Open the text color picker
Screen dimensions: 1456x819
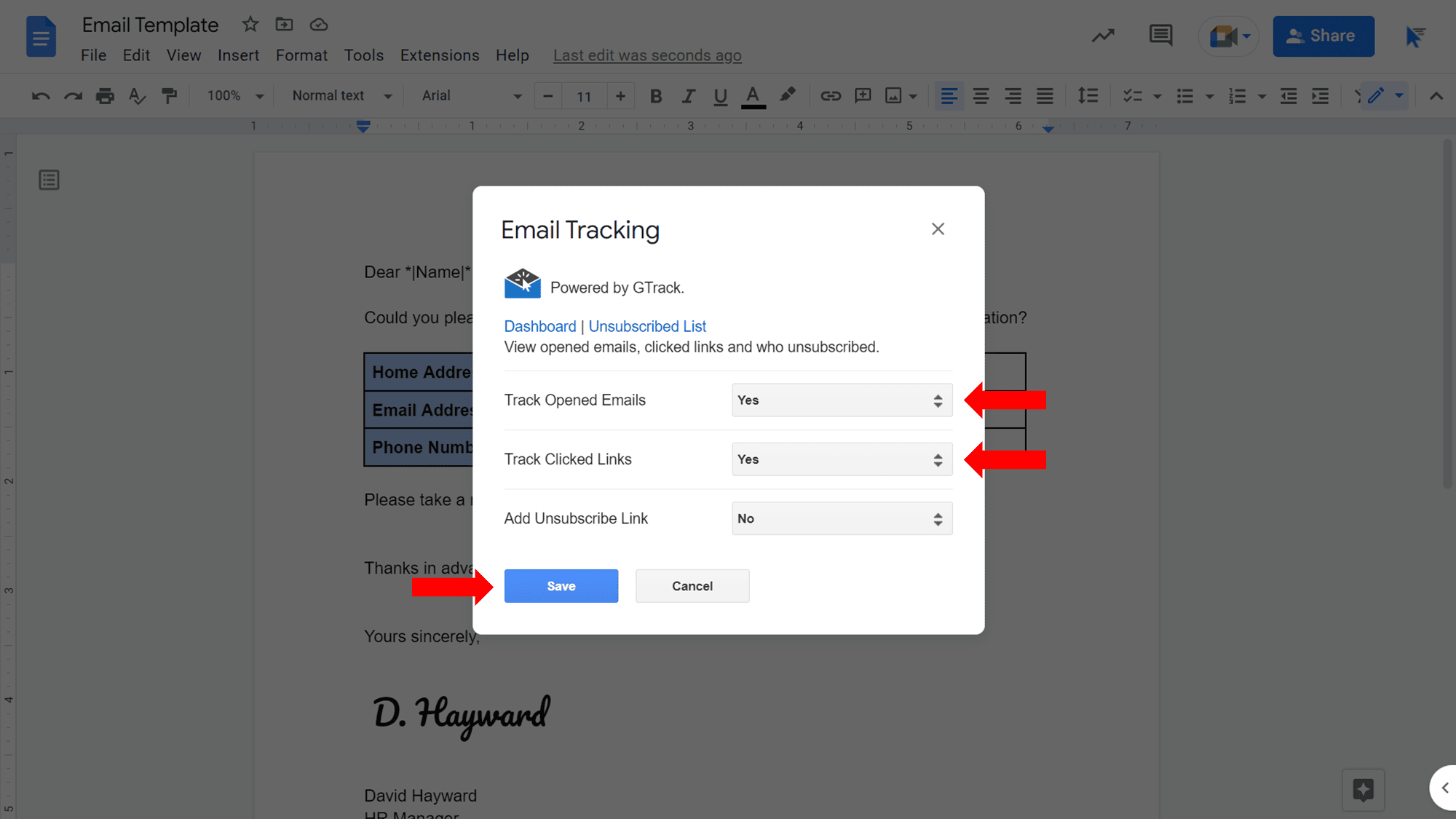(x=753, y=96)
